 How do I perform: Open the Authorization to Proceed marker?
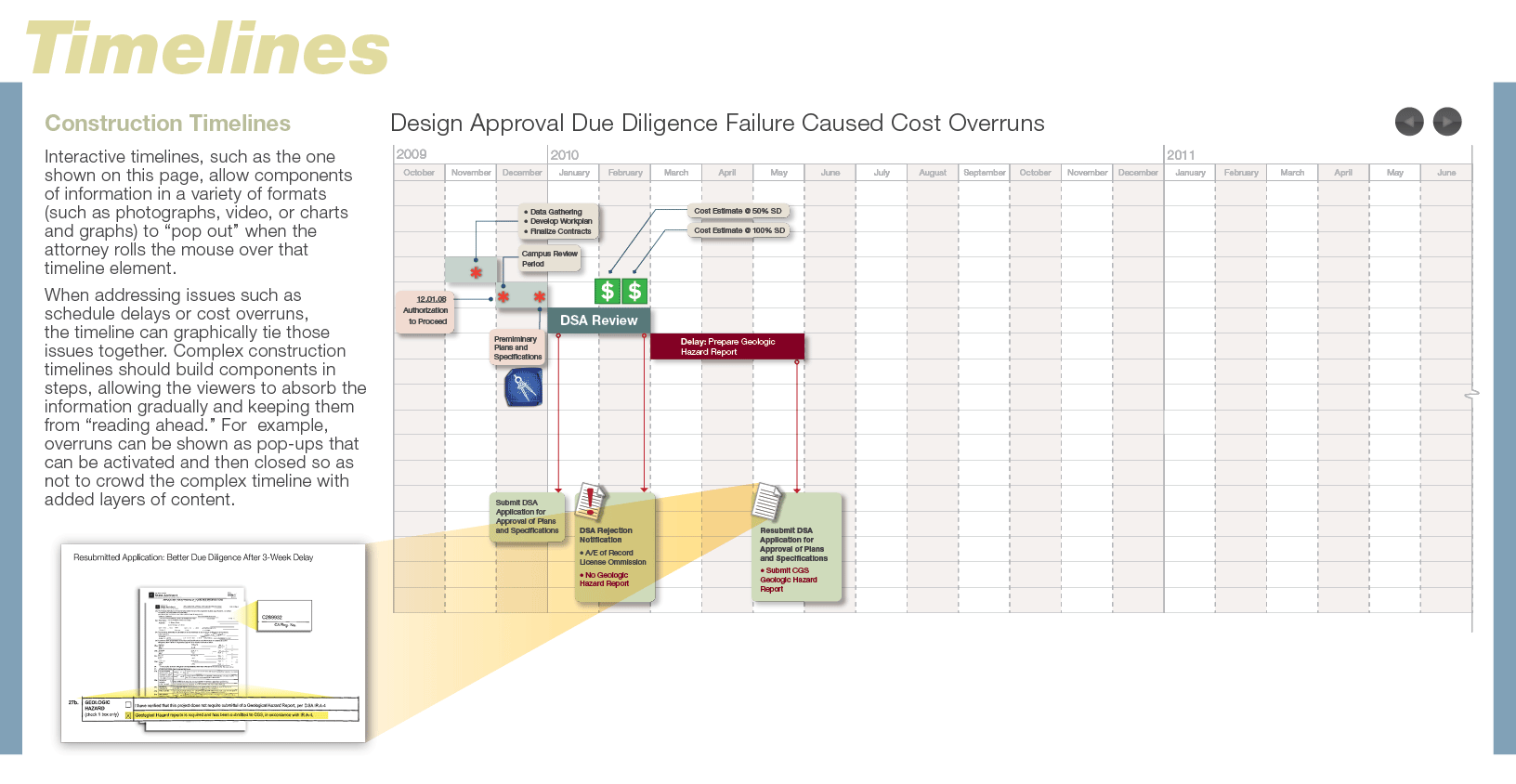click(x=425, y=311)
